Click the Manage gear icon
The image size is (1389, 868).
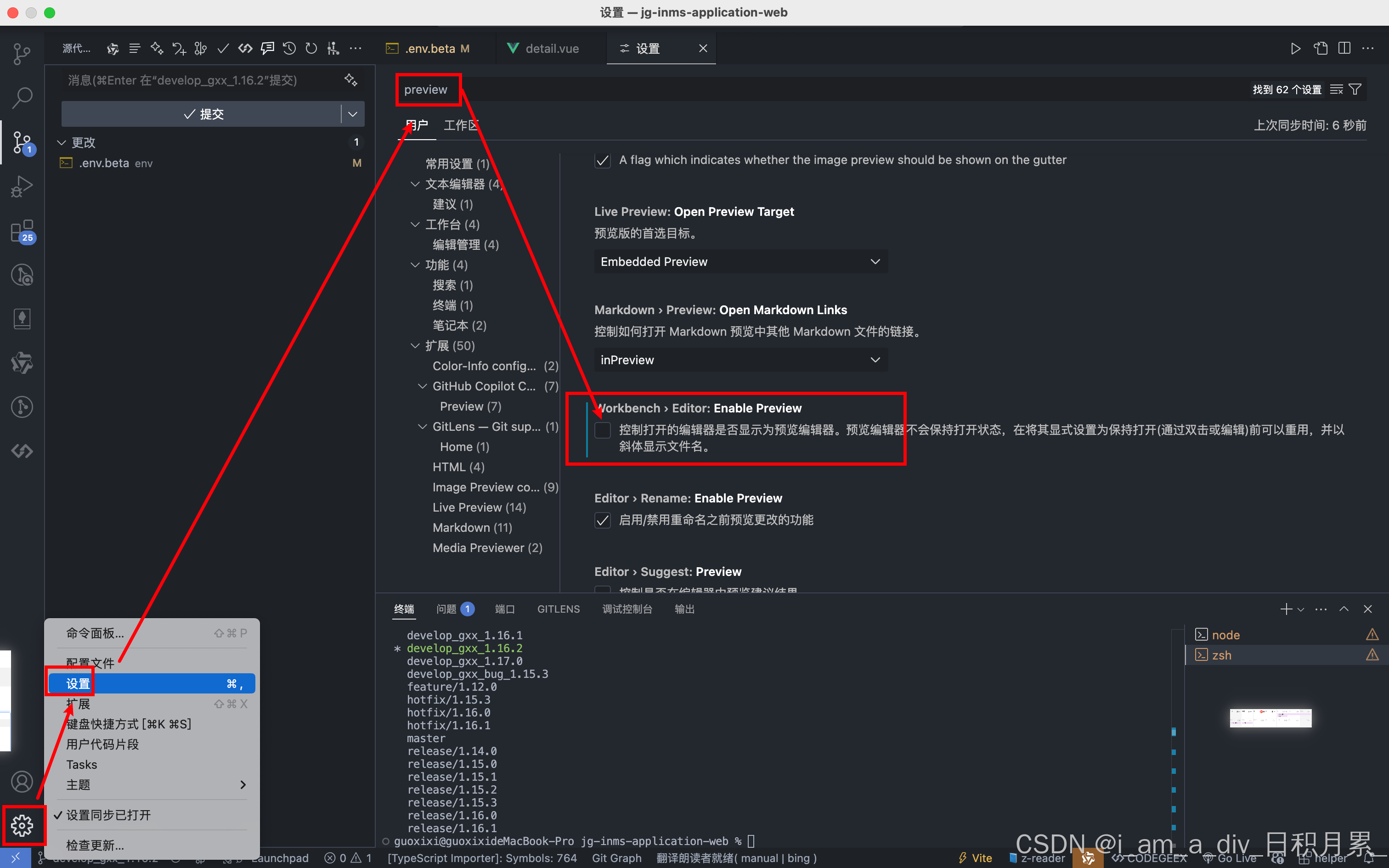point(22,825)
